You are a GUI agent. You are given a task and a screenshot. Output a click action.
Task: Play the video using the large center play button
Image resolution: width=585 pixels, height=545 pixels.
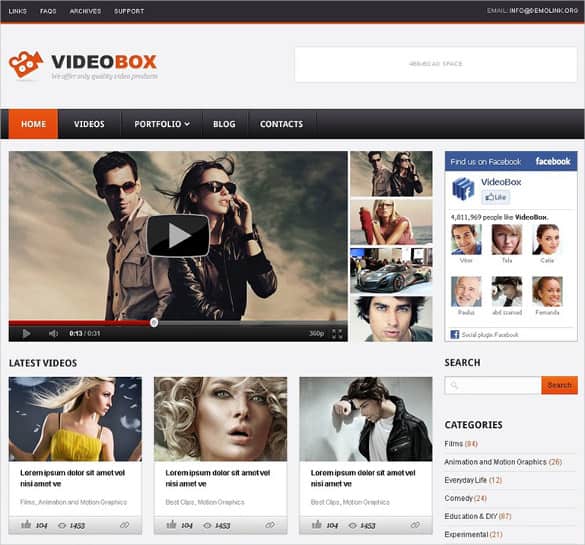[178, 235]
